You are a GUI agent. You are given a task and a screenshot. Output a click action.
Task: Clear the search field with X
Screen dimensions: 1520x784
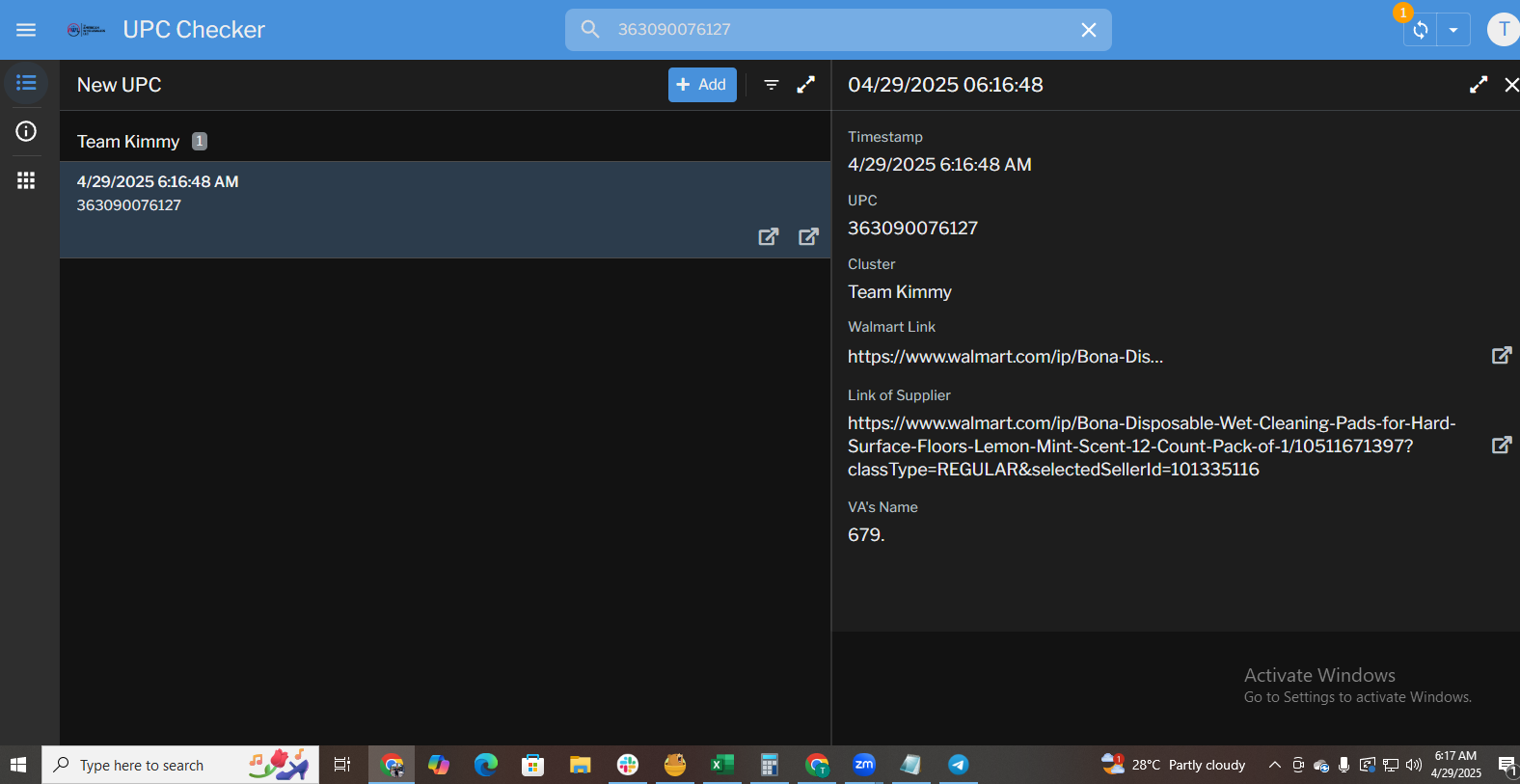click(1089, 30)
